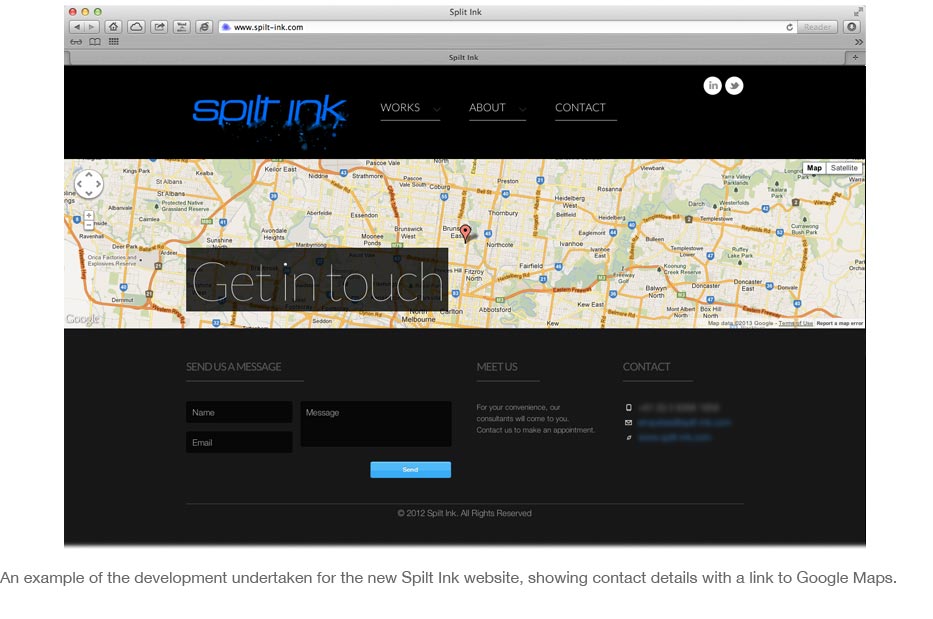Click the MEET US heading

(497, 367)
